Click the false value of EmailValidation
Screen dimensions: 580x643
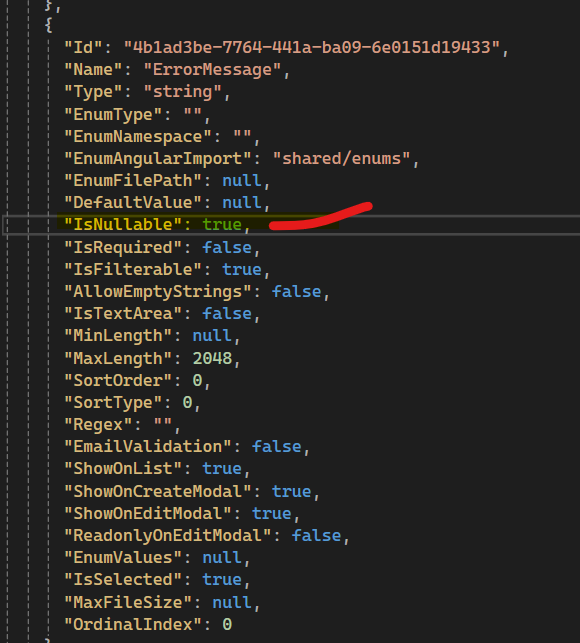pos(276,447)
